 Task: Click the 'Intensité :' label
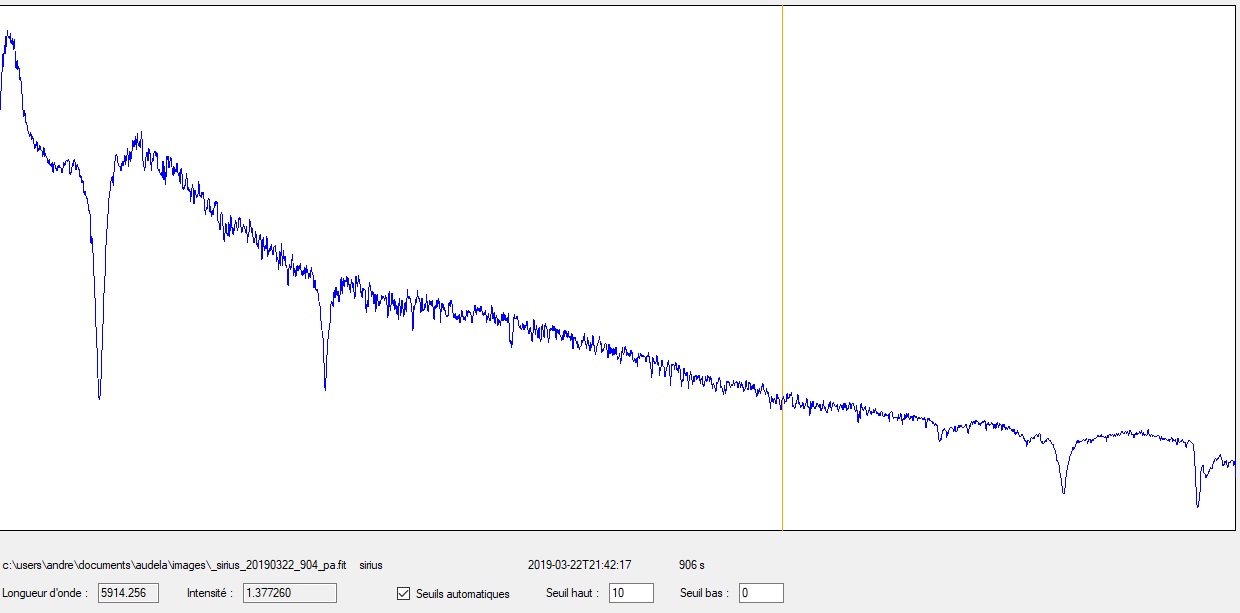pyautogui.click(x=210, y=593)
